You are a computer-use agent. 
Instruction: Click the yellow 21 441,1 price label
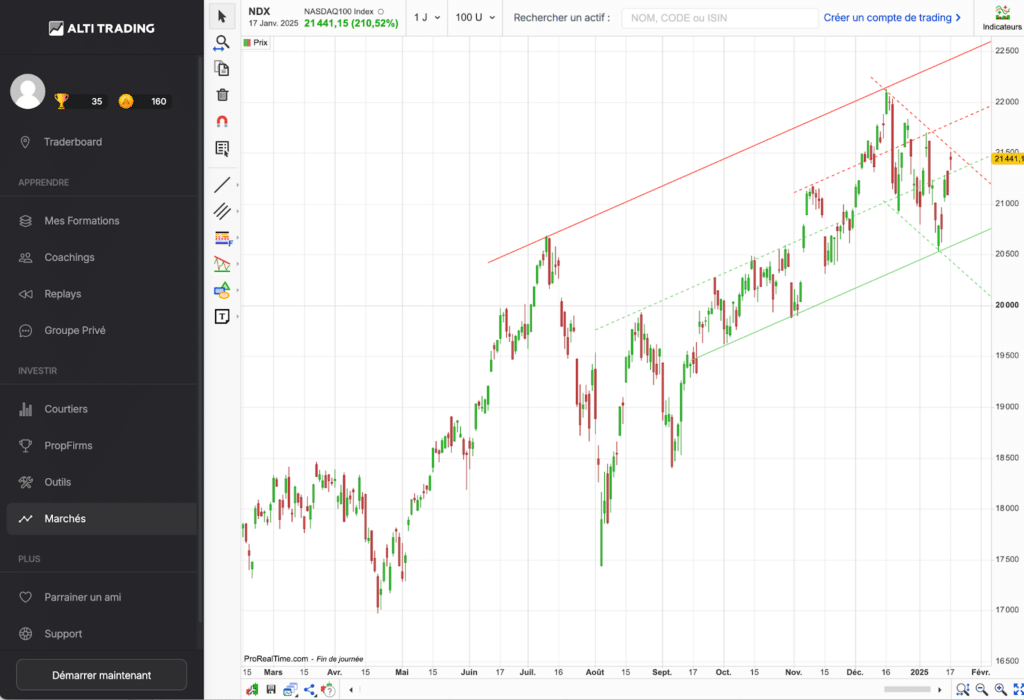(x=1008, y=159)
